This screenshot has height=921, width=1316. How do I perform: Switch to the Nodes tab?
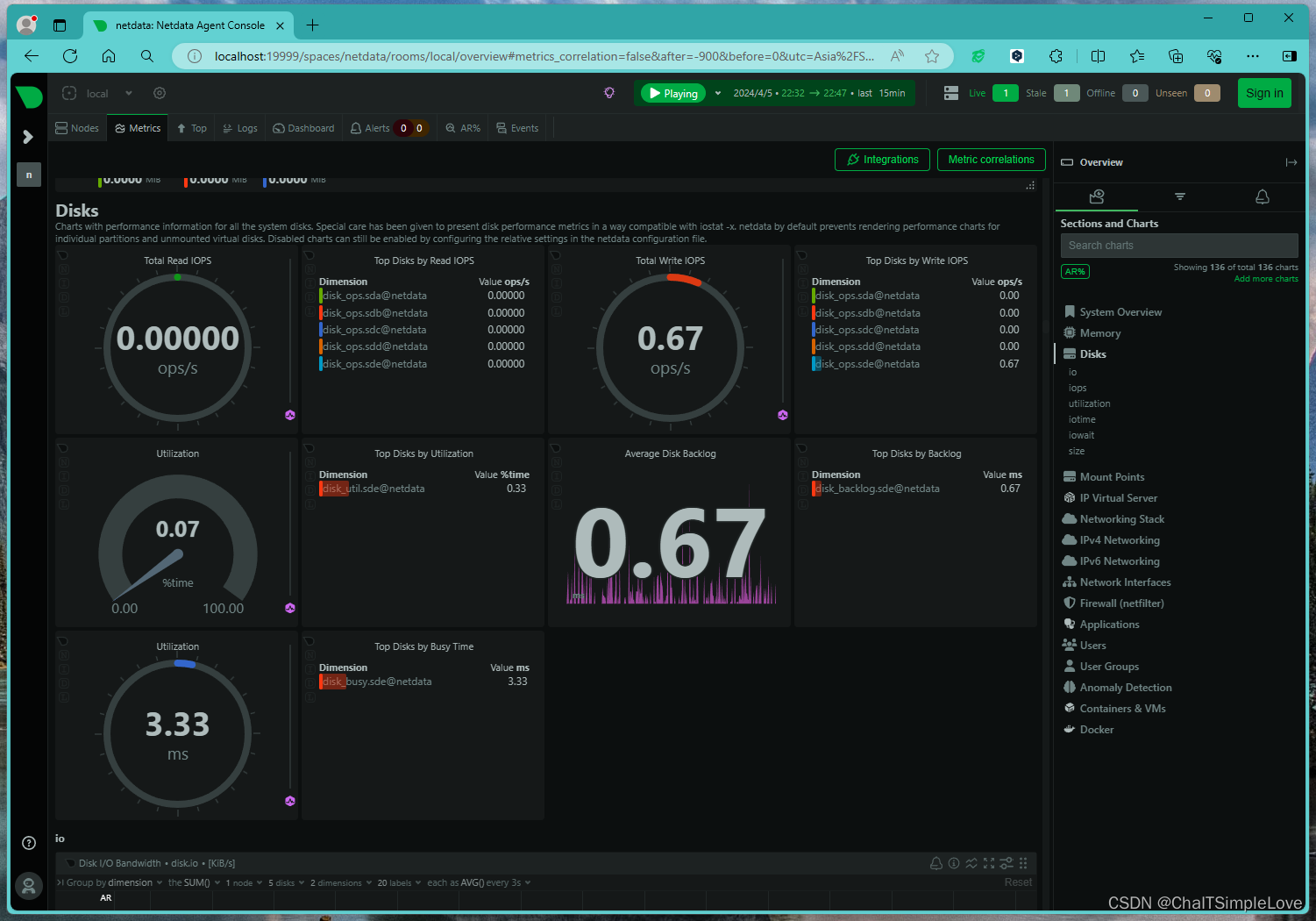tap(77, 128)
